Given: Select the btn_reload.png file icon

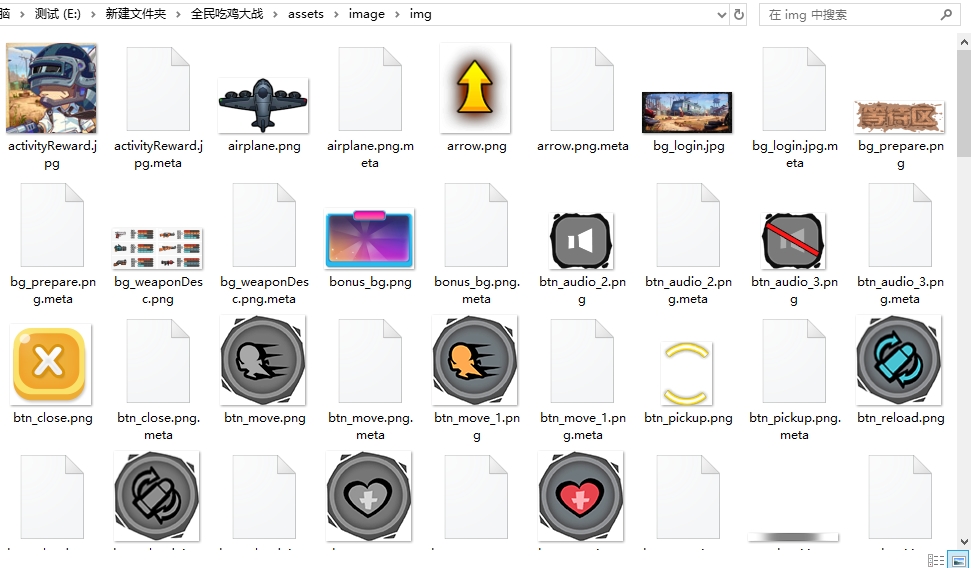Looking at the screenshot, I should pos(899,360).
